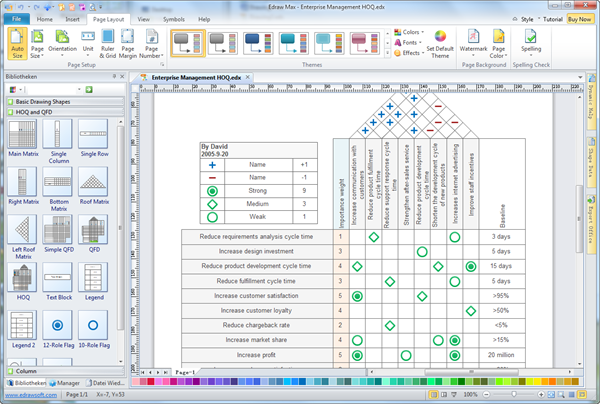Open the Page Color option
This screenshot has height=404, width=600.
pyautogui.click(x=498, y=44)
